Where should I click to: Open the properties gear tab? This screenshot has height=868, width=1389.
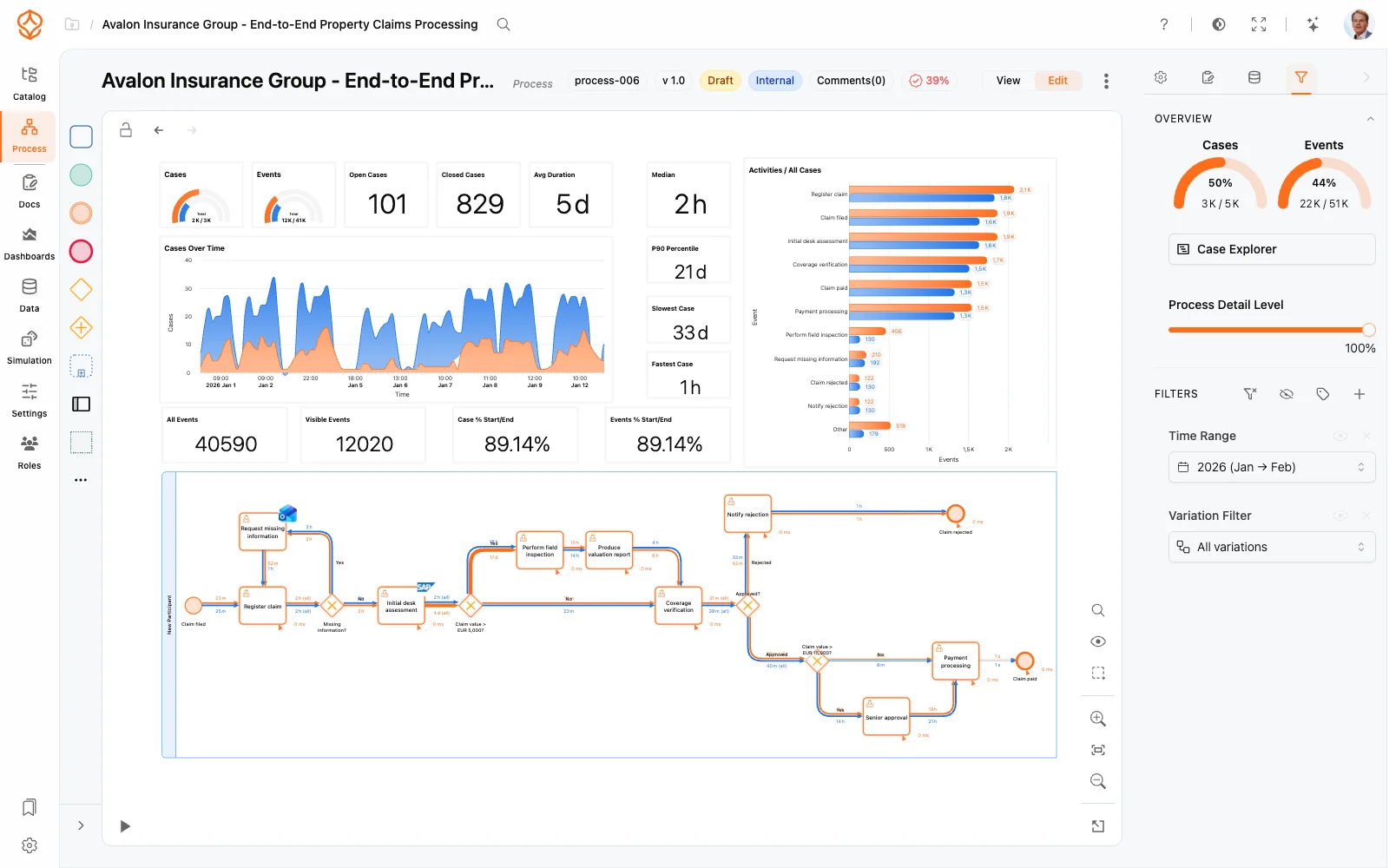[x=1161, y=77]
